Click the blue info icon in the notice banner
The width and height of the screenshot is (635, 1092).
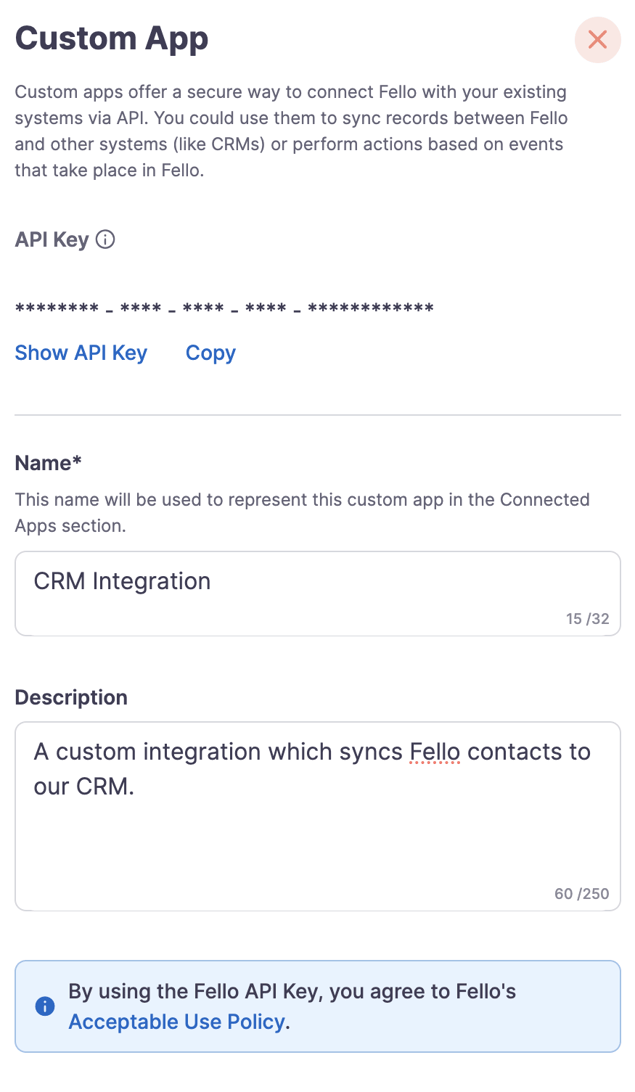44,1007
